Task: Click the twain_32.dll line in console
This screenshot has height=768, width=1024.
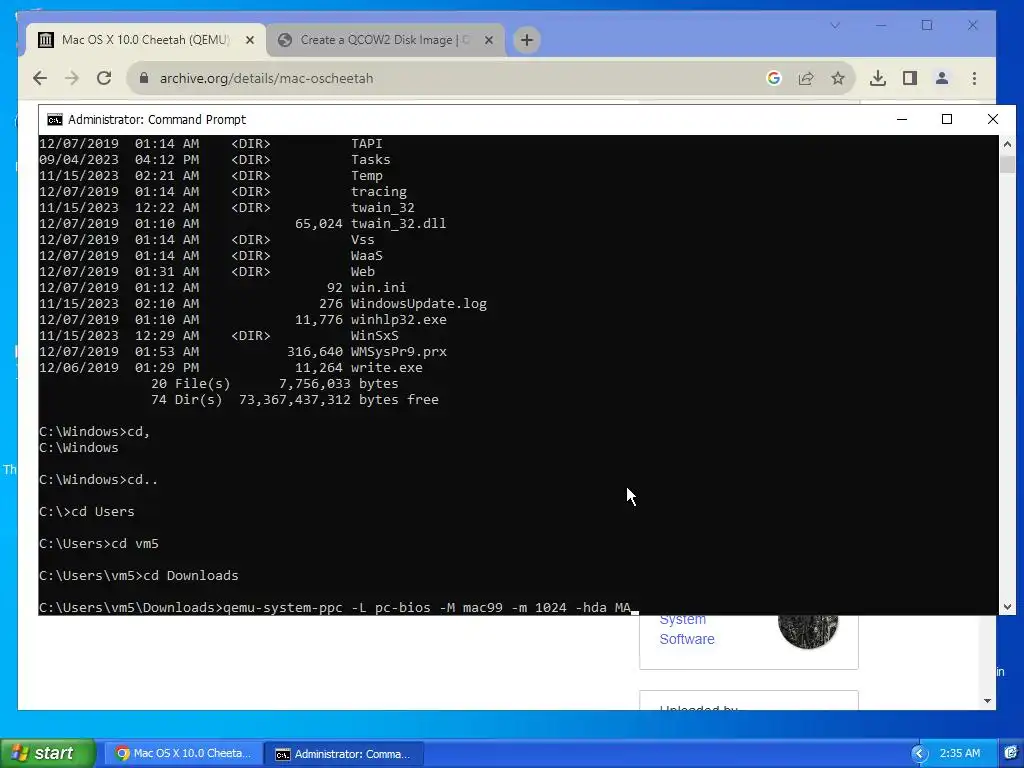Action: pos(243,223)
